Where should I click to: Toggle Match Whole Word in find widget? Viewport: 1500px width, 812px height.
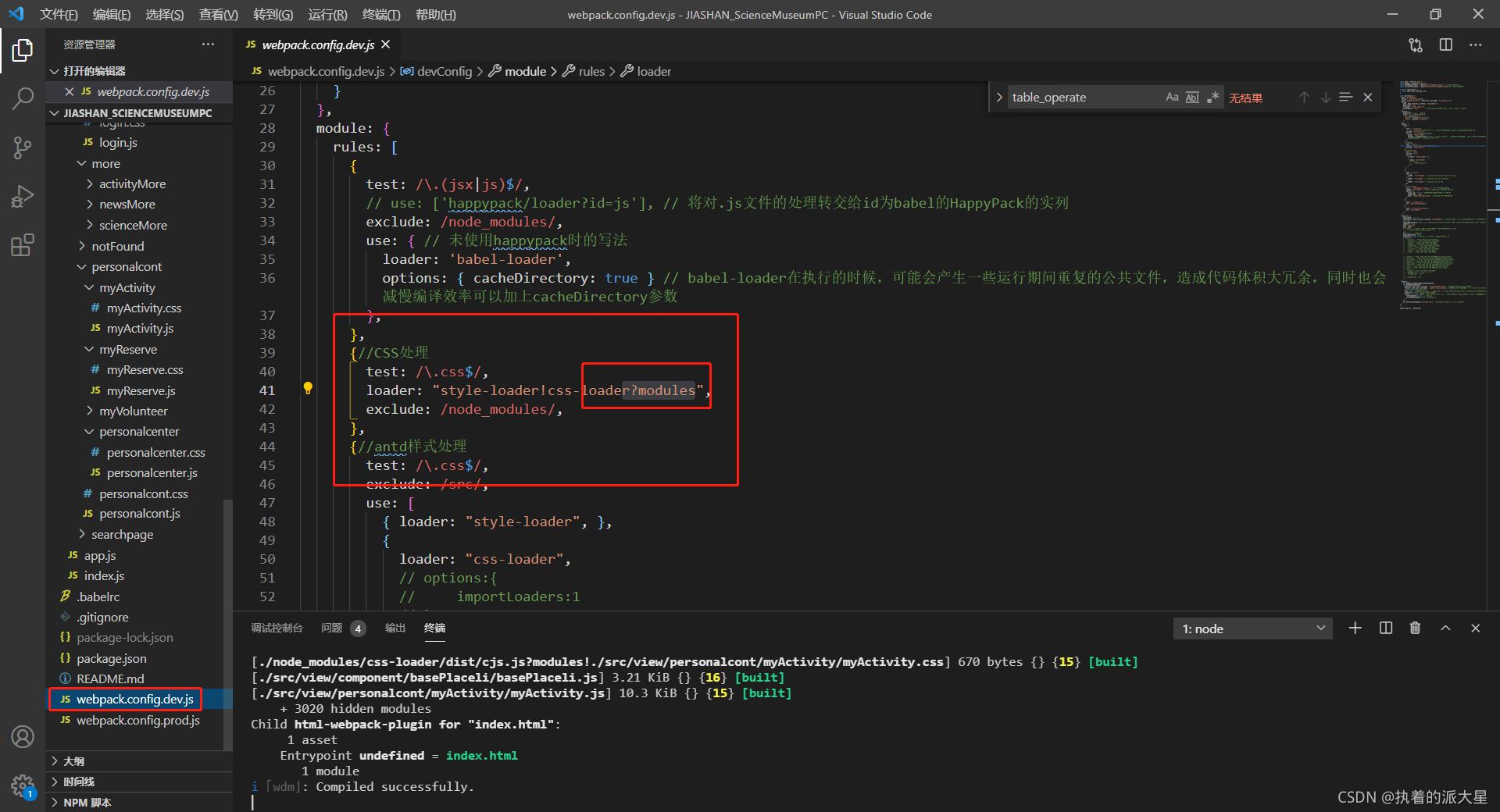[1192, 98]
